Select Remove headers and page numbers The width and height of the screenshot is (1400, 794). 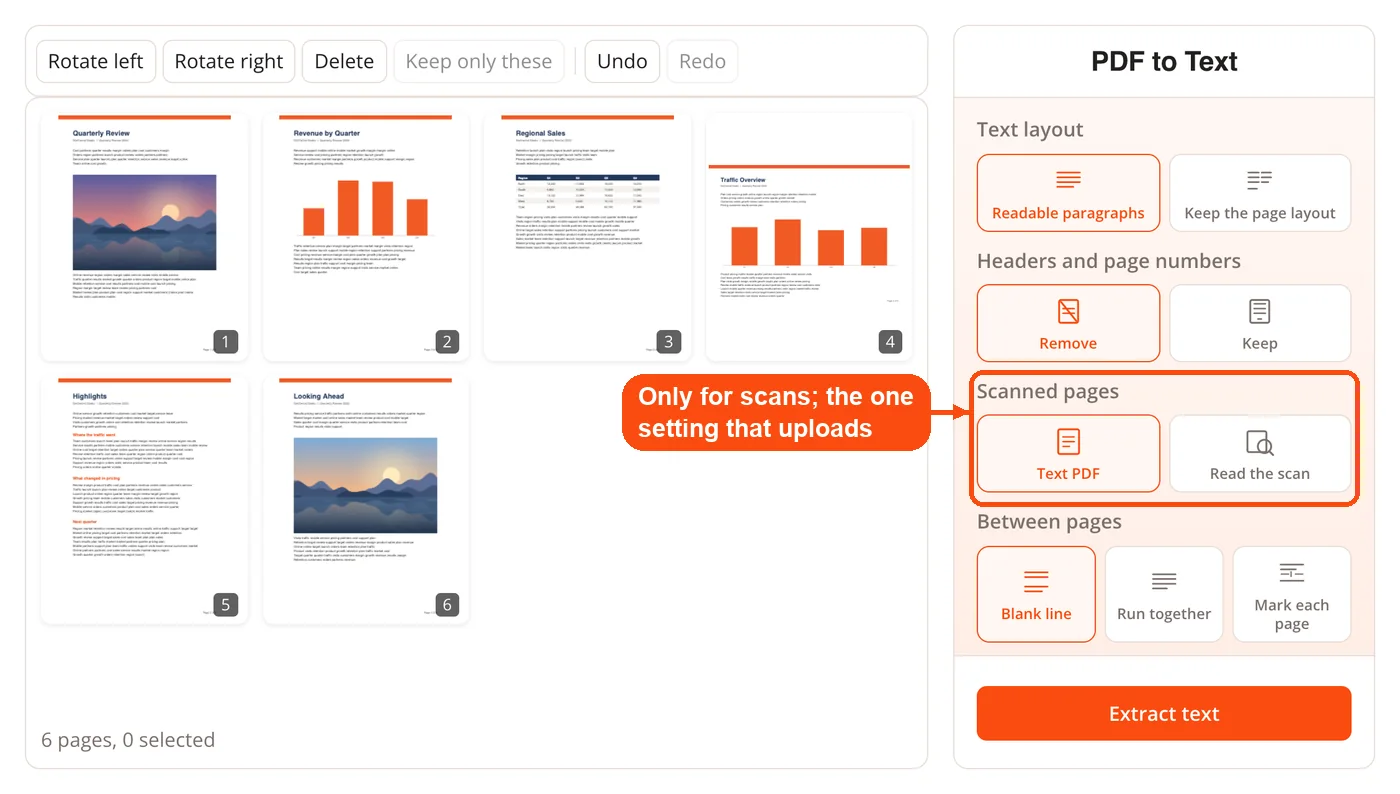coord(1068,323)
